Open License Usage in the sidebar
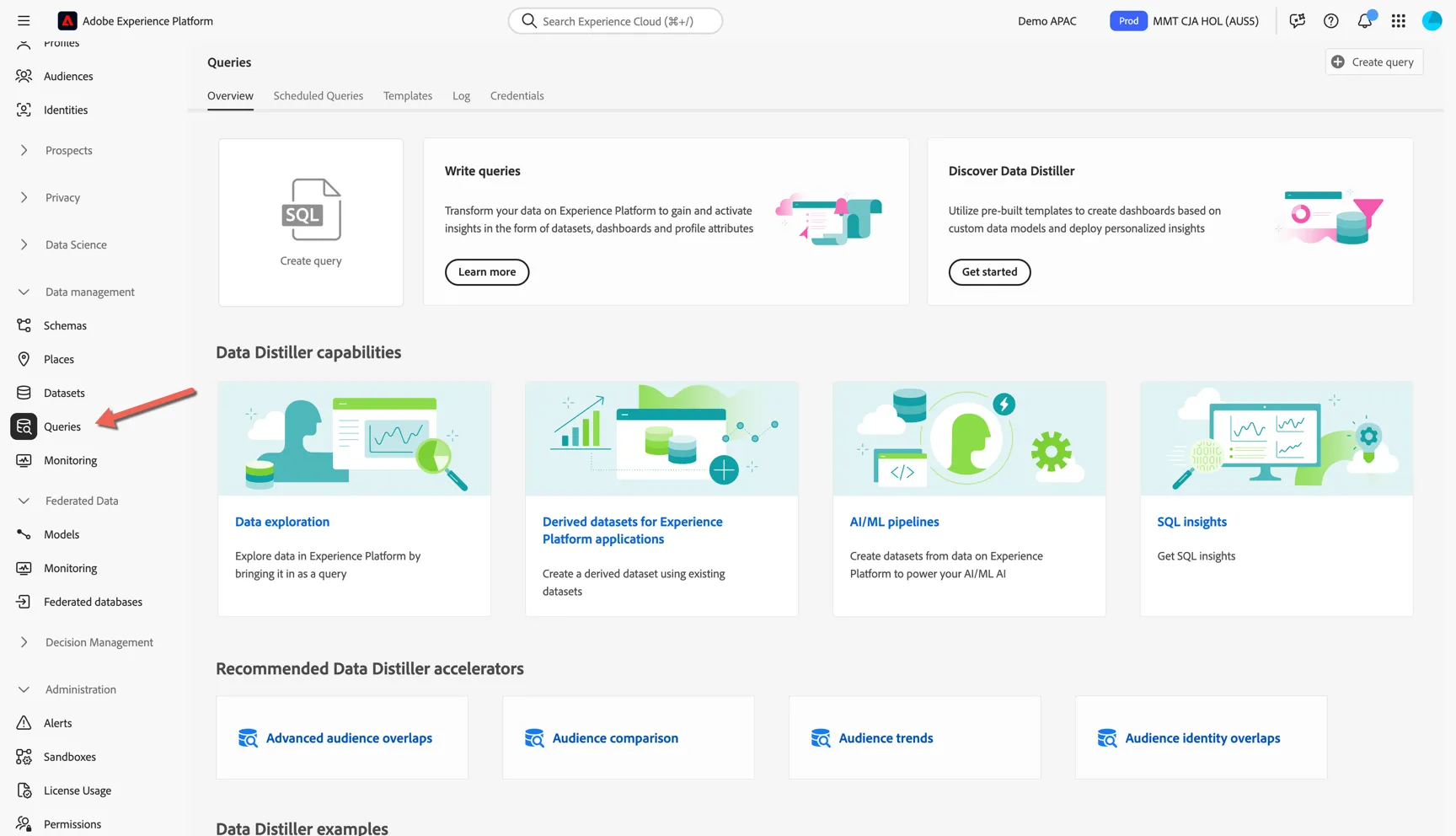Screen dimensions: 1456x836 [x=78, y=790]
